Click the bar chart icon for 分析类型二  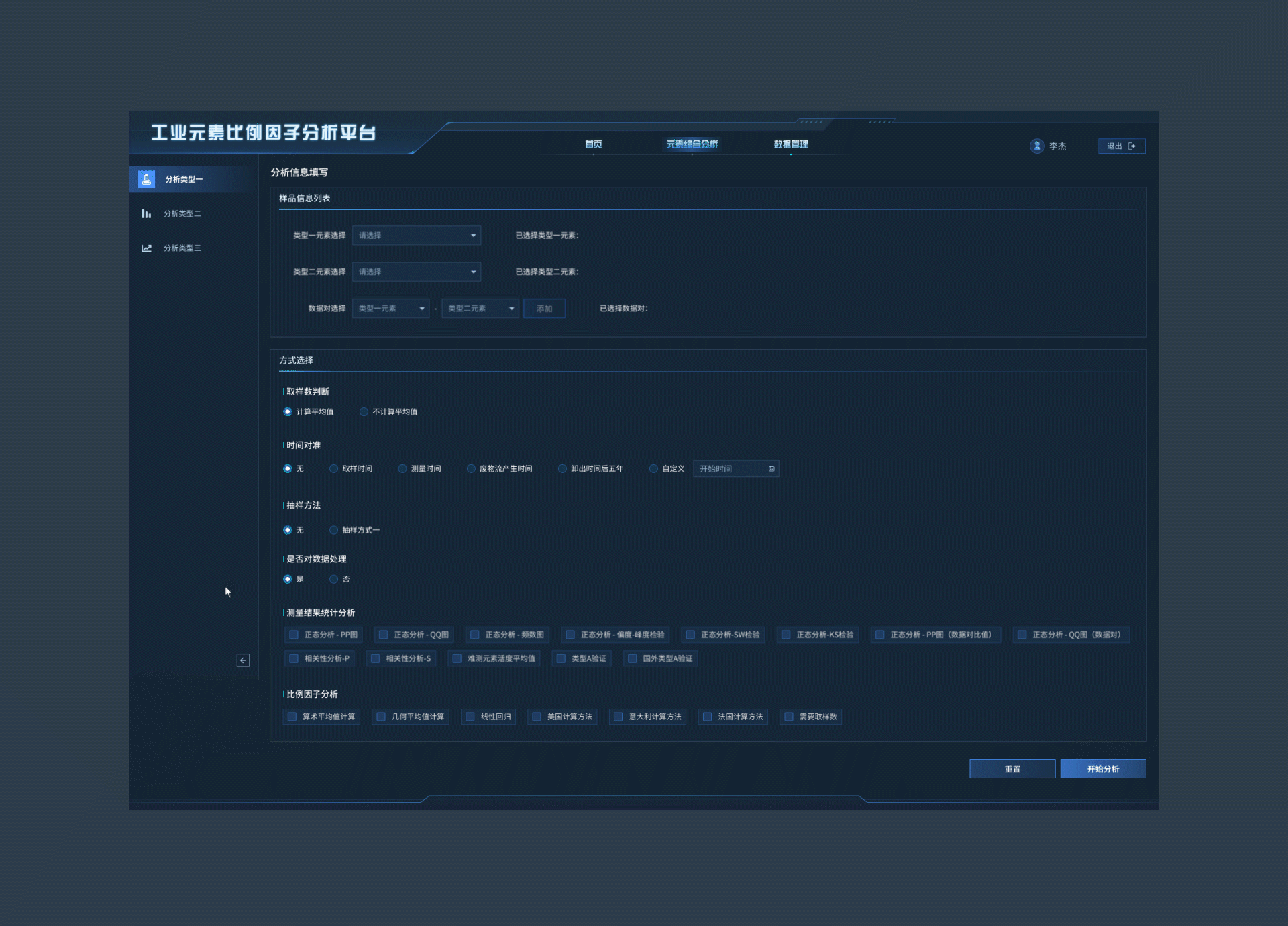tap(146, 214)
